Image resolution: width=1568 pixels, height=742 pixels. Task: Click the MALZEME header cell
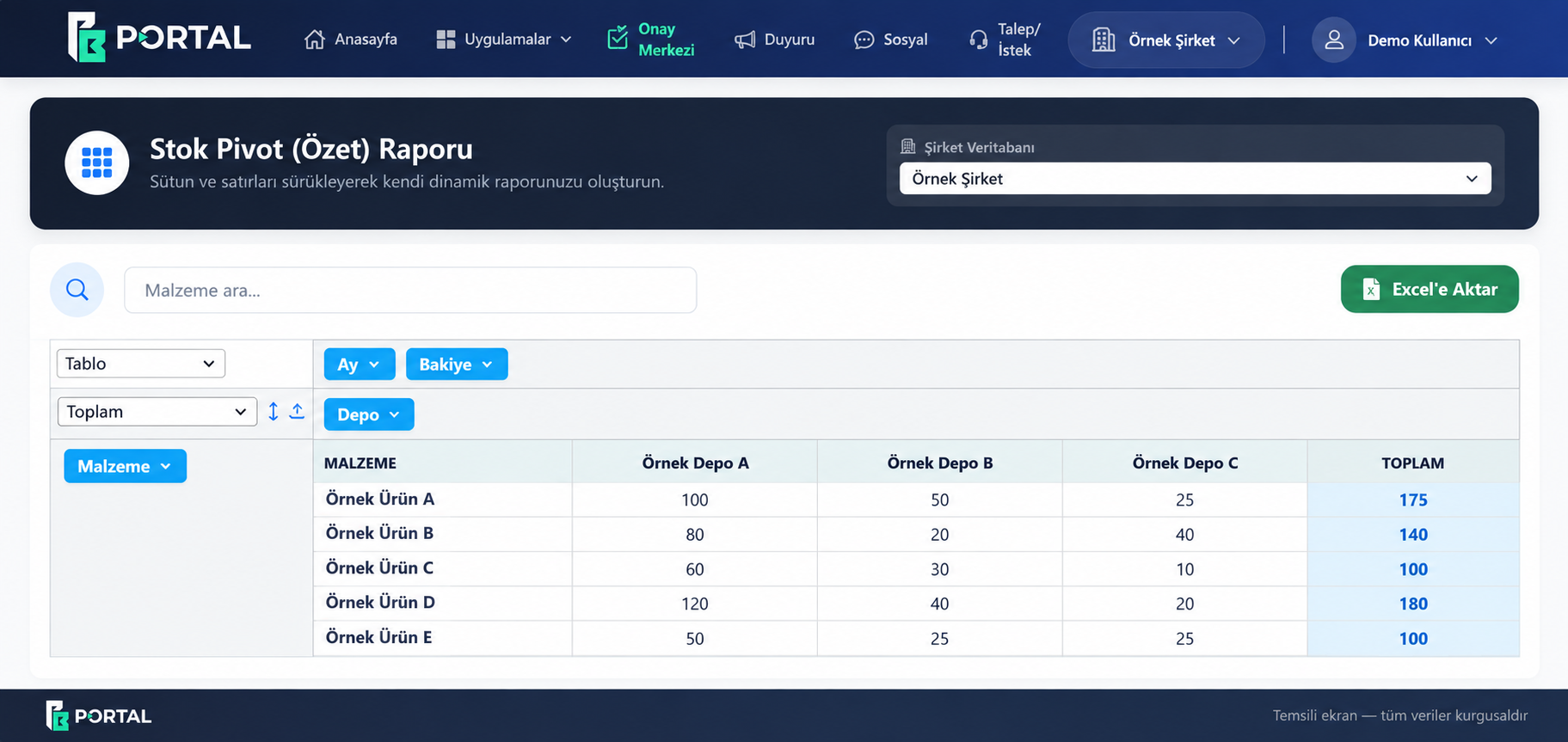pos(443,463)
